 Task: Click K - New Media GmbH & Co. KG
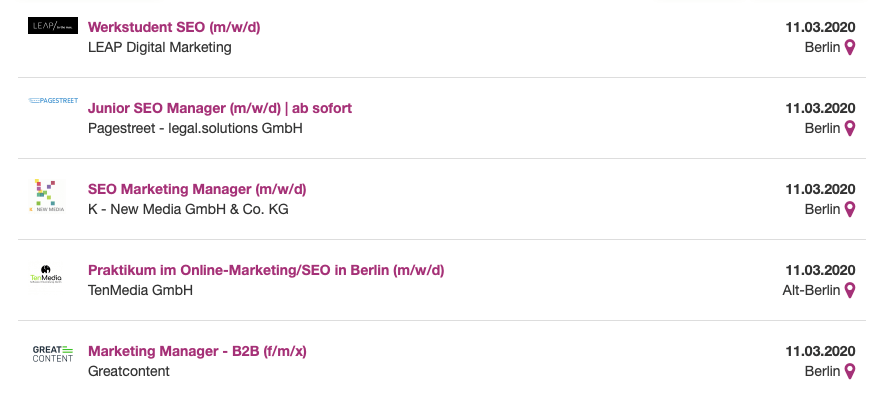point(188,209)
